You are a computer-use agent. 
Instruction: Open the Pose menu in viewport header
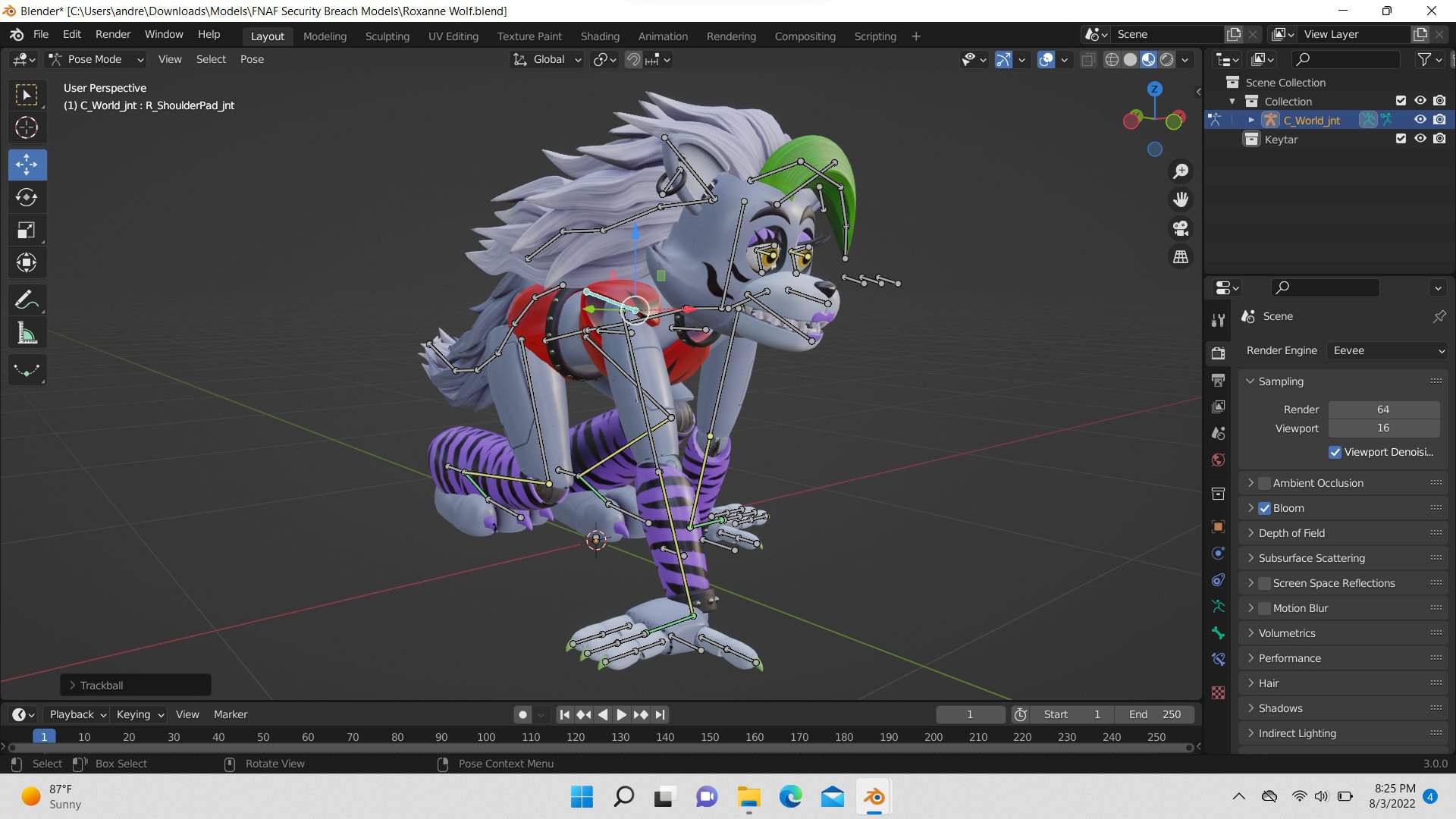[x=252, y=59]
